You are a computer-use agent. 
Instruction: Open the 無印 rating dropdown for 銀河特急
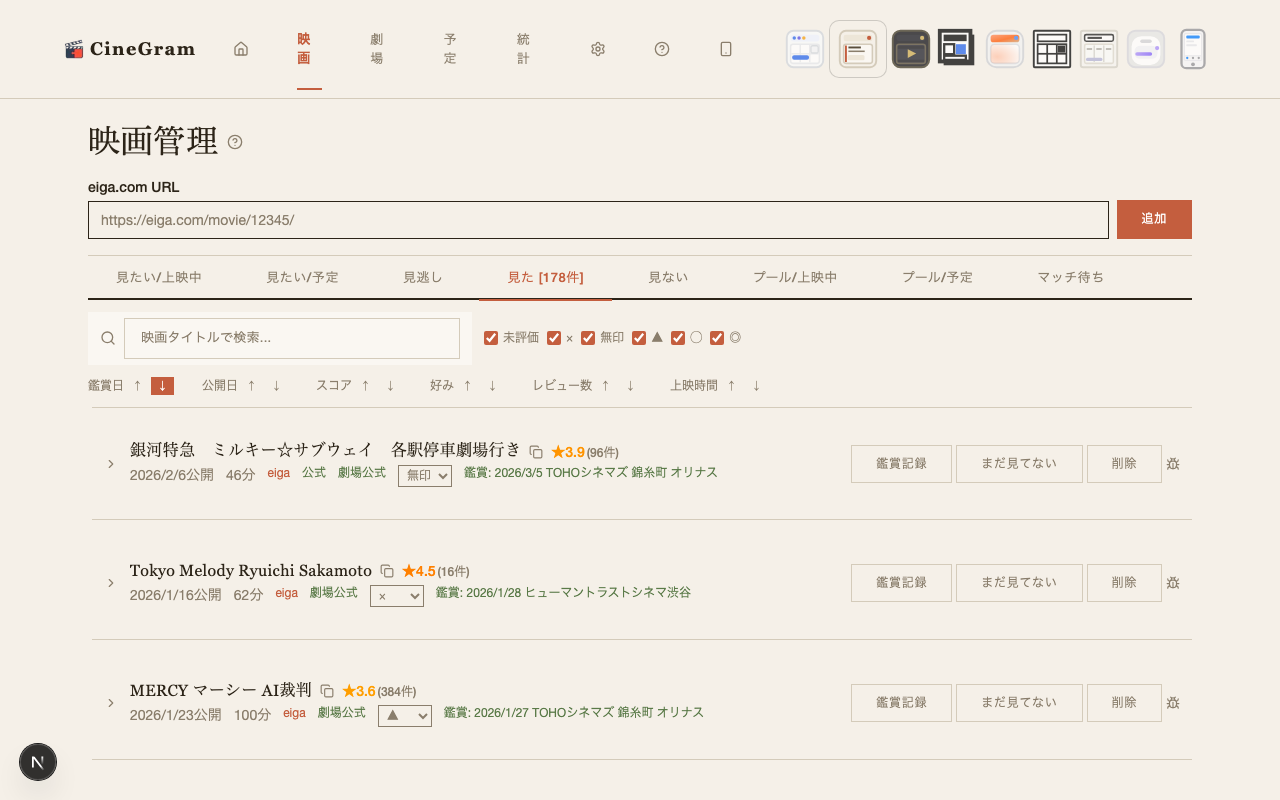pos(425,476)
